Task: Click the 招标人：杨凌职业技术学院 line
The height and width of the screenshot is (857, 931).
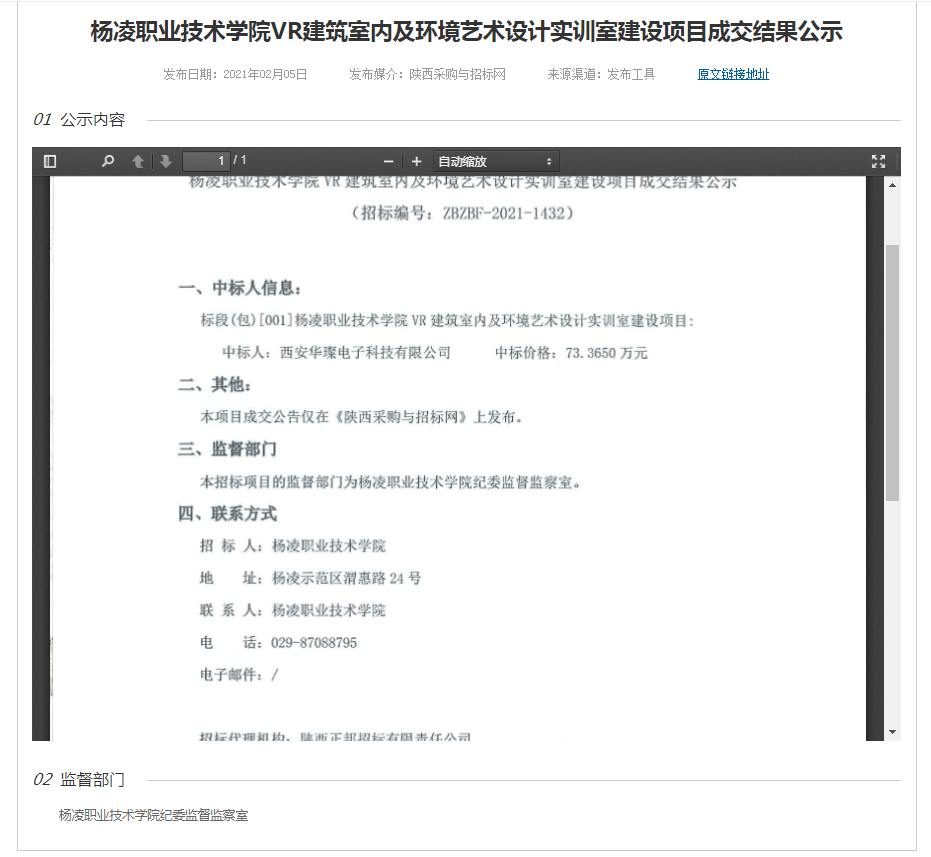Action: coord(293,546)
